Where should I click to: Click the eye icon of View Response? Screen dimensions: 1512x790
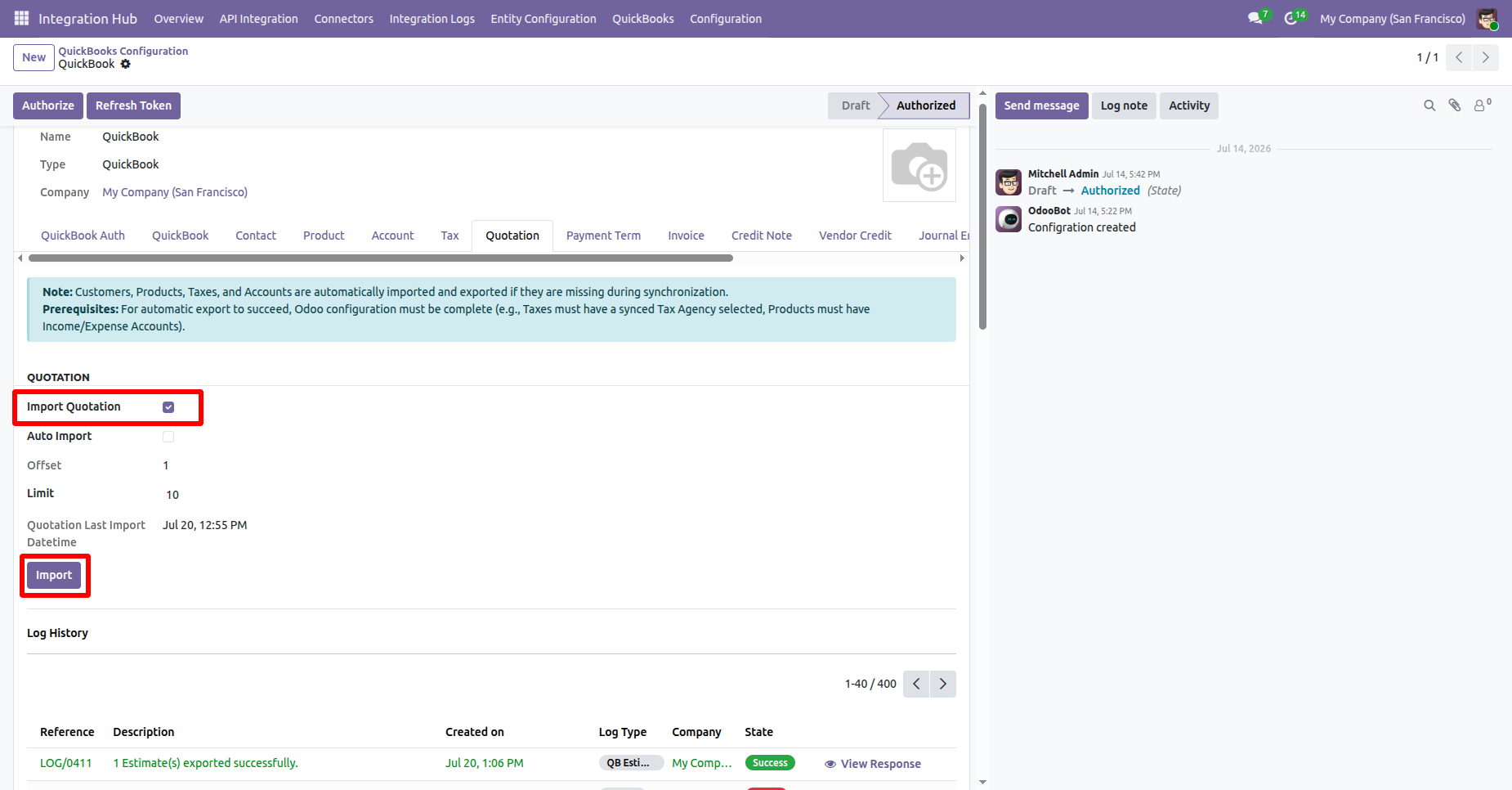[830, 764]
